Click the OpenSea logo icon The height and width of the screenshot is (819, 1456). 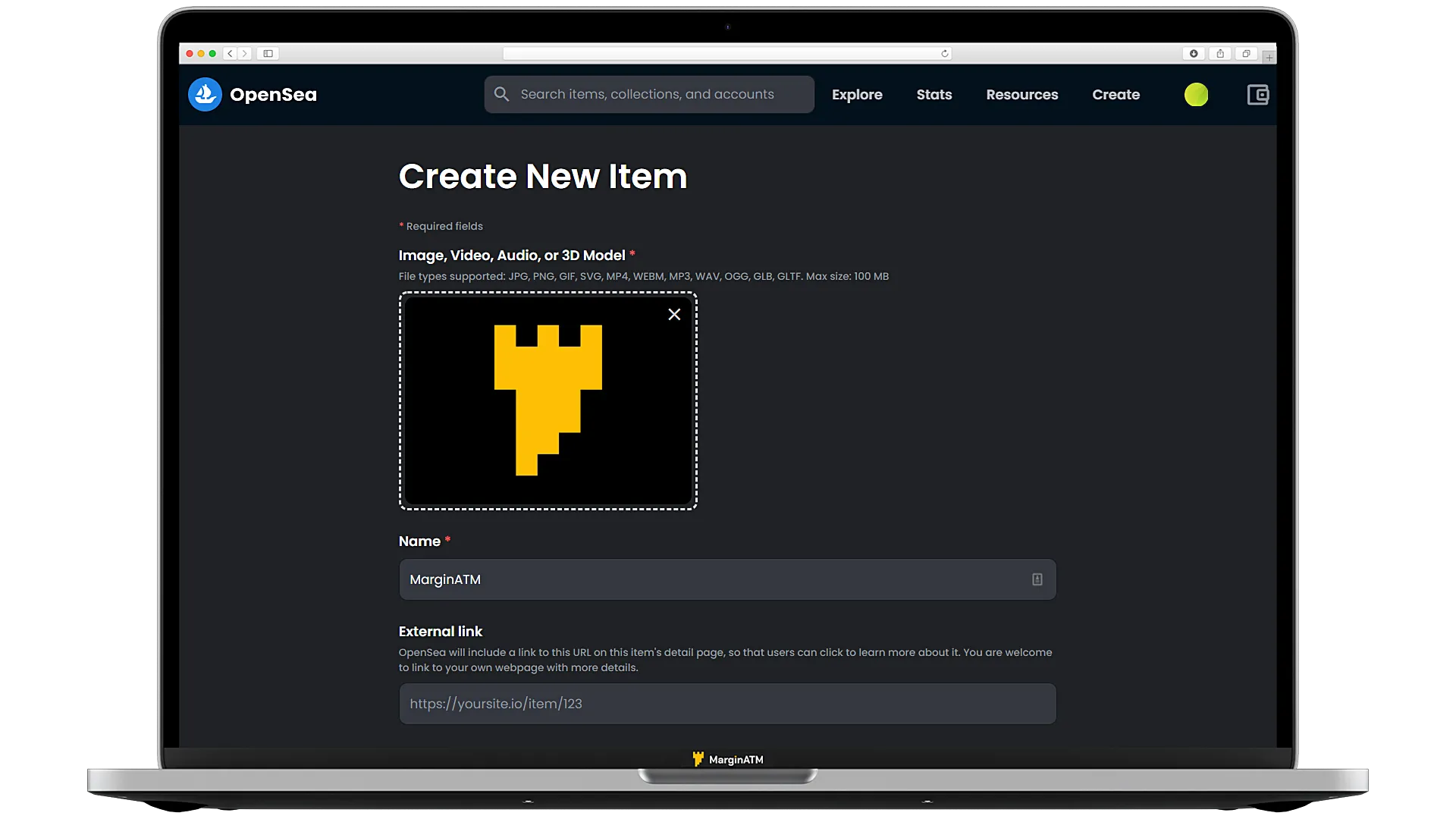tap(205, 94)
